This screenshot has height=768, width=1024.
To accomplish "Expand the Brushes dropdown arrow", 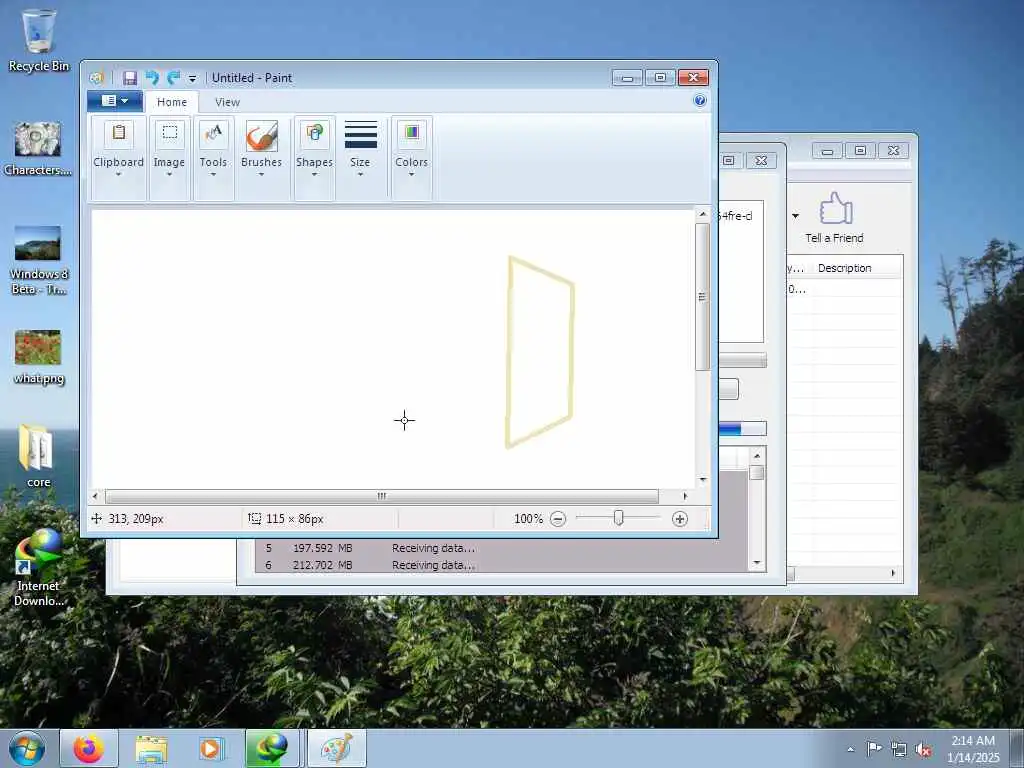I will click(x=261, y=174).
